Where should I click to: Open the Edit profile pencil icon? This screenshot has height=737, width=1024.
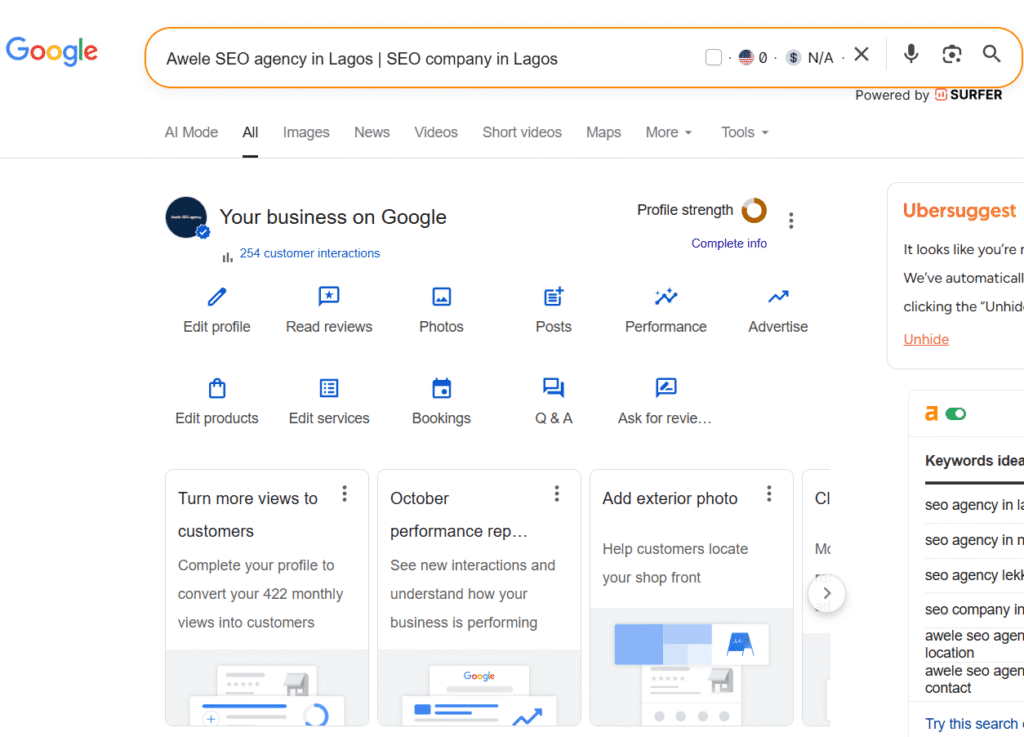click(216, 297)
